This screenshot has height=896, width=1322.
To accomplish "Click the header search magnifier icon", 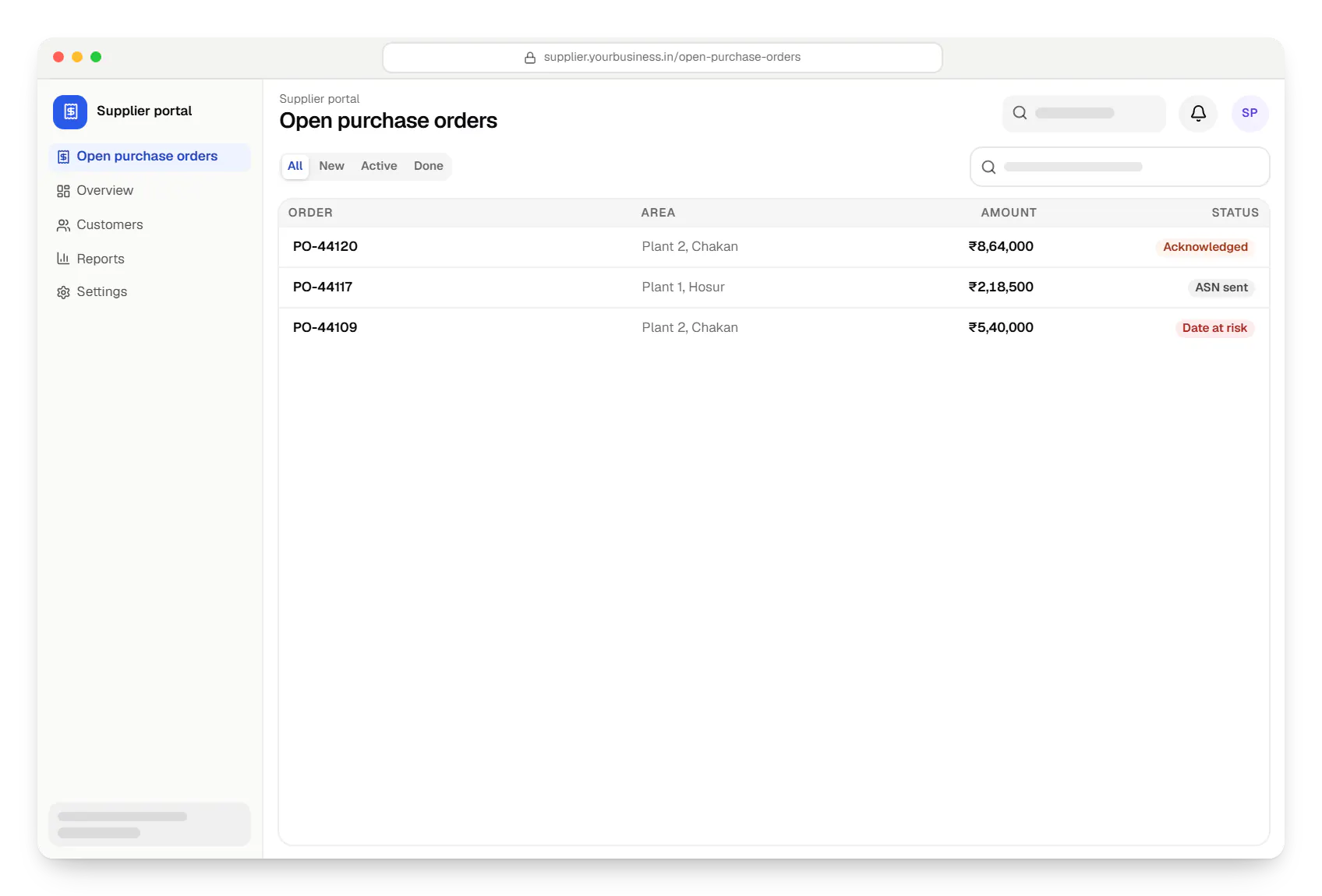I will (1020, 113).
